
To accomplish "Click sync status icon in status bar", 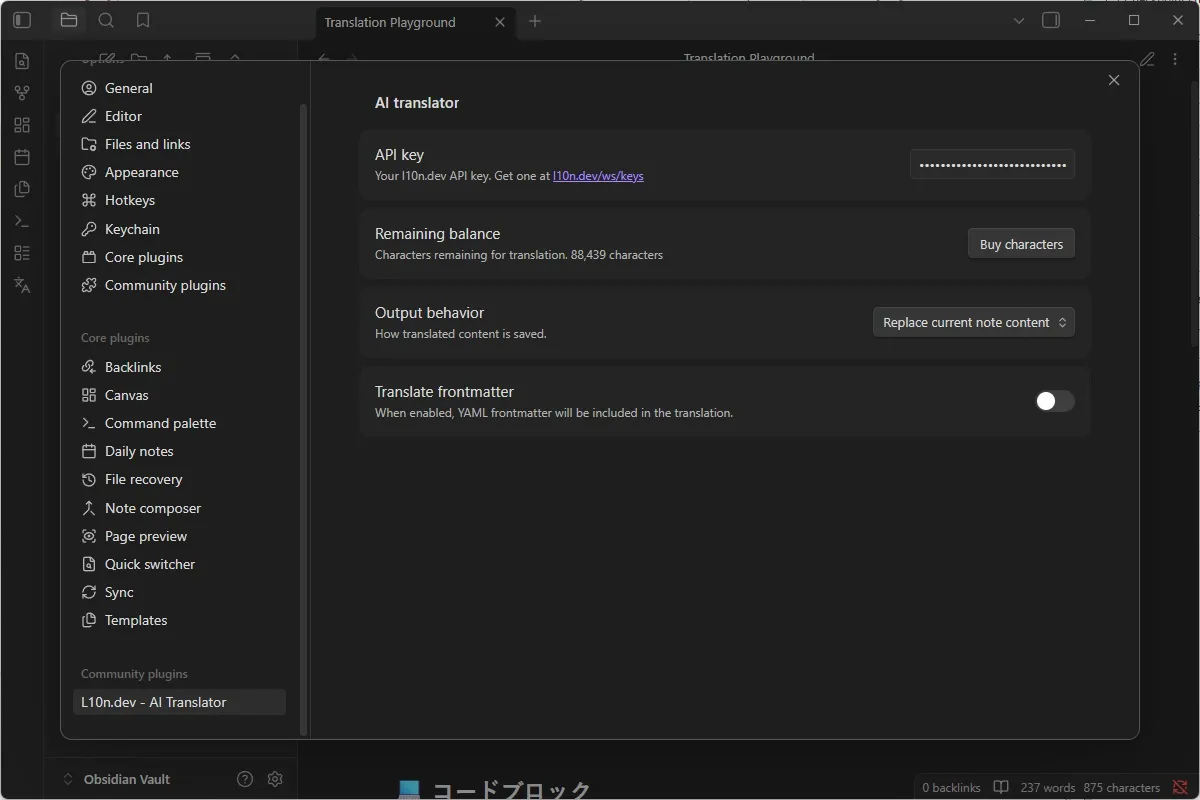I will [x=1180, y=787].
